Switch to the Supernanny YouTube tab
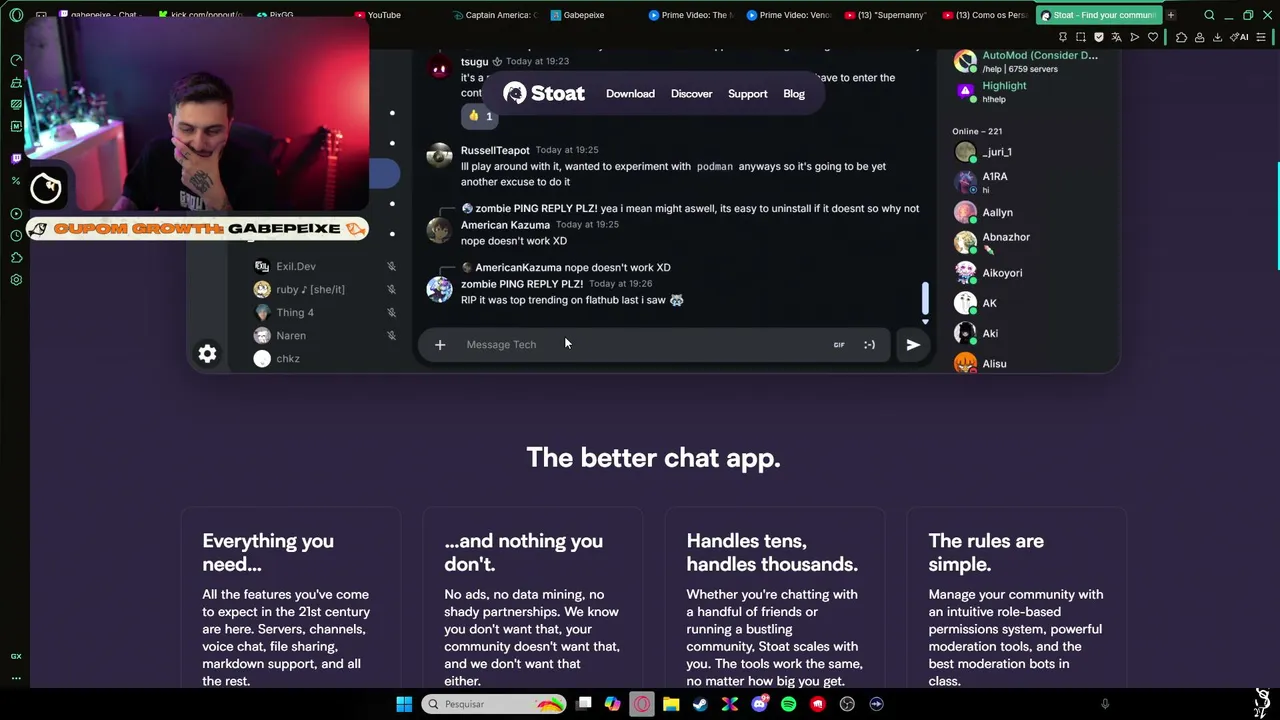 click(885, 15)
